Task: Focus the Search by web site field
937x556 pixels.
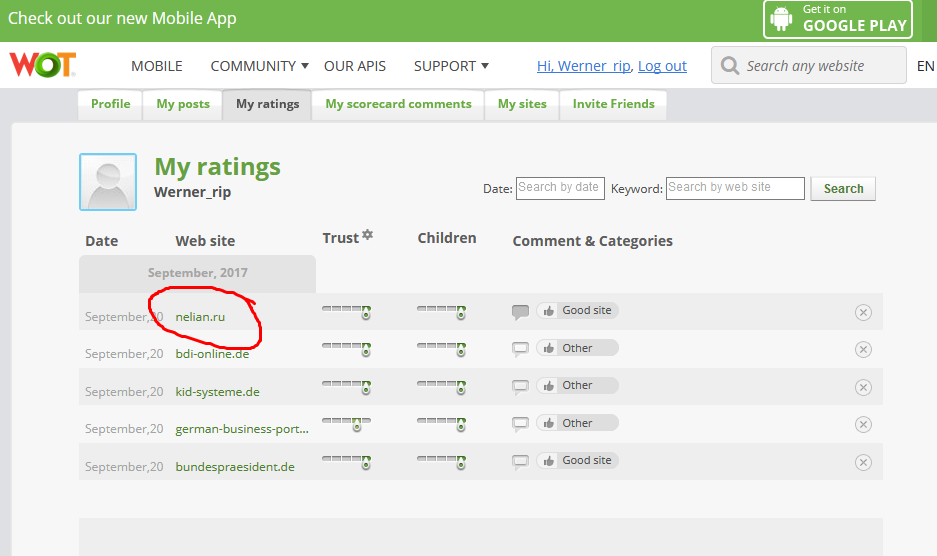Action: coord(736,188)
